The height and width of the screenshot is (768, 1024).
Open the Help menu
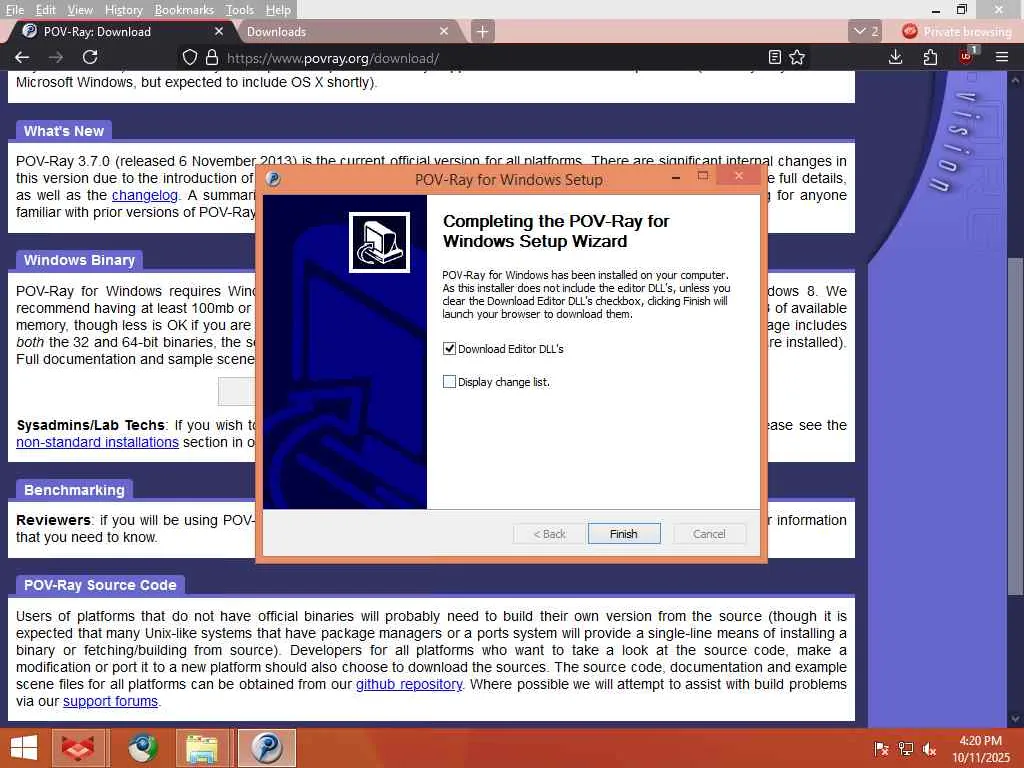tap(278, 10)
